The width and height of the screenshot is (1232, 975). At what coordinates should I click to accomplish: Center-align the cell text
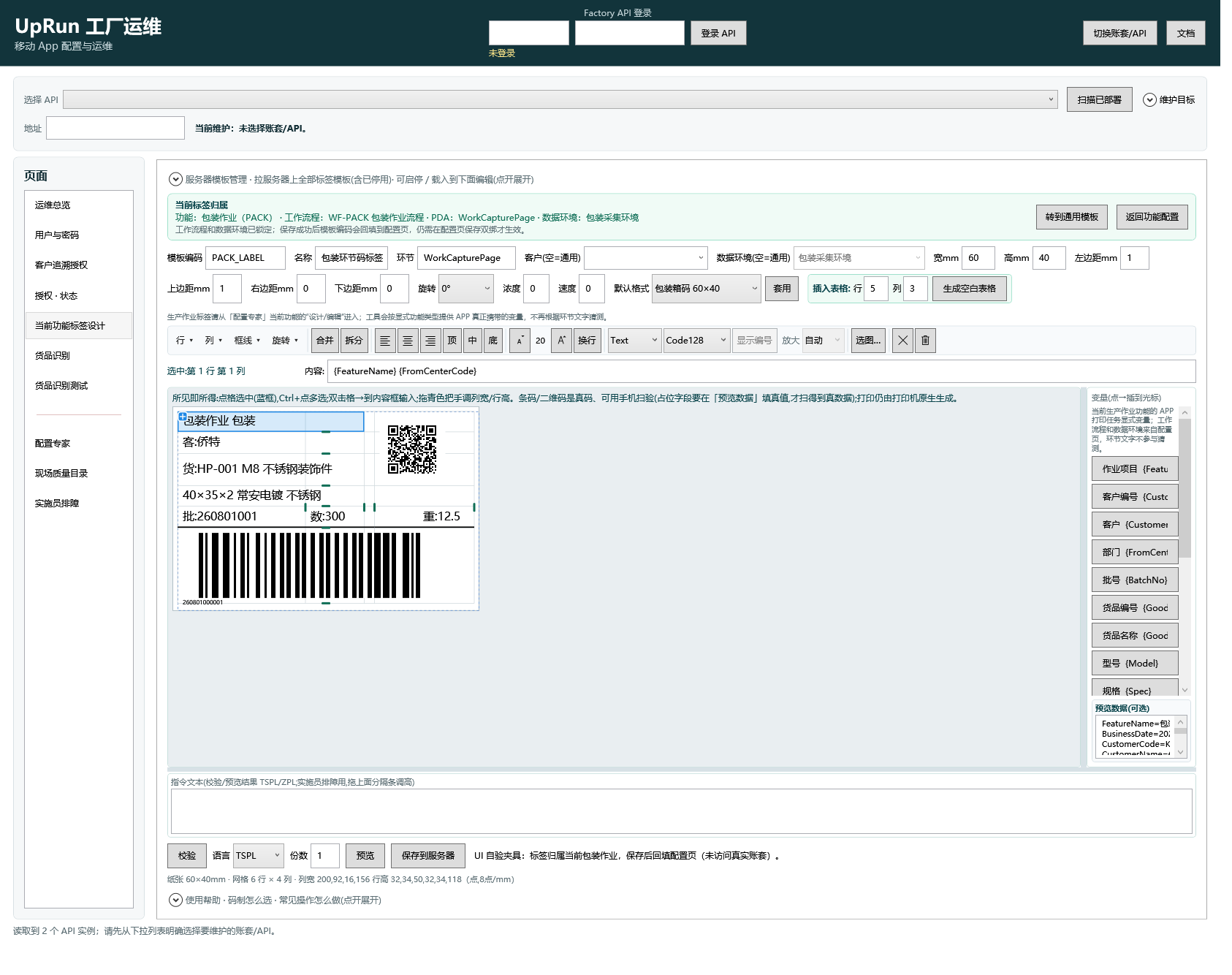[408, 341]
